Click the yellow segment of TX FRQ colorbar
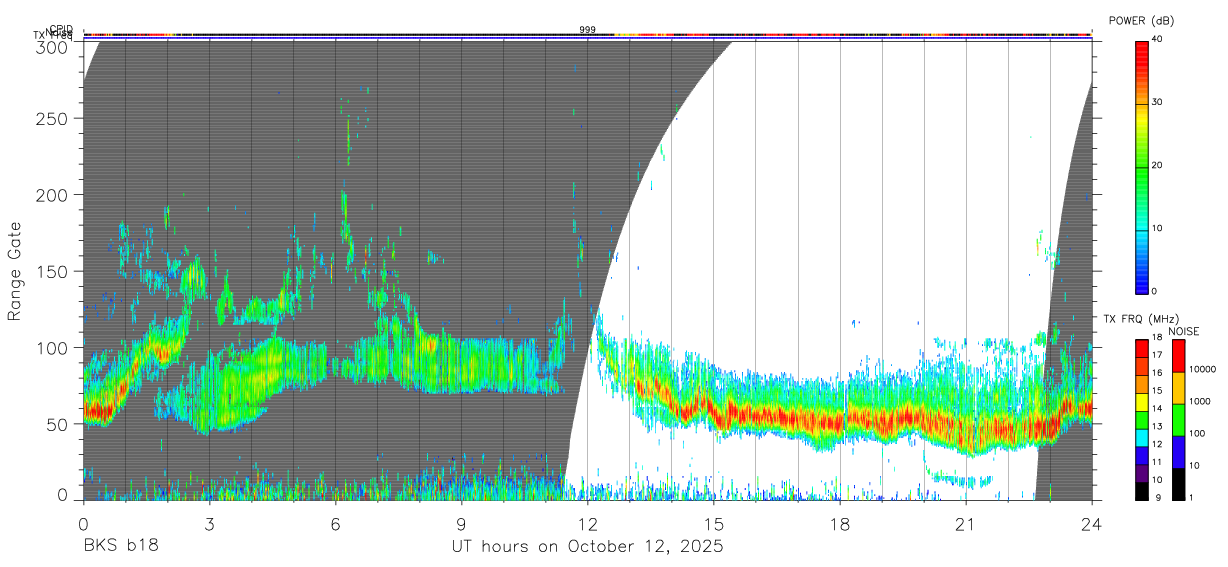 (x=1142, y=400)
